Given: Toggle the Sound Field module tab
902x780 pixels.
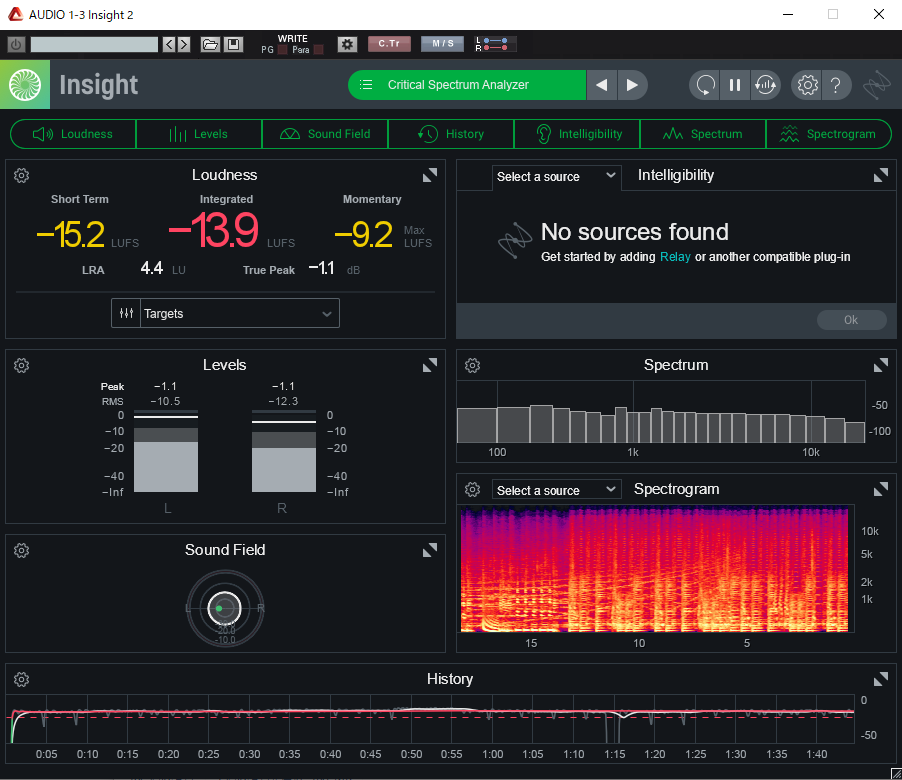Looking at the screenshot, I should 325,134.
